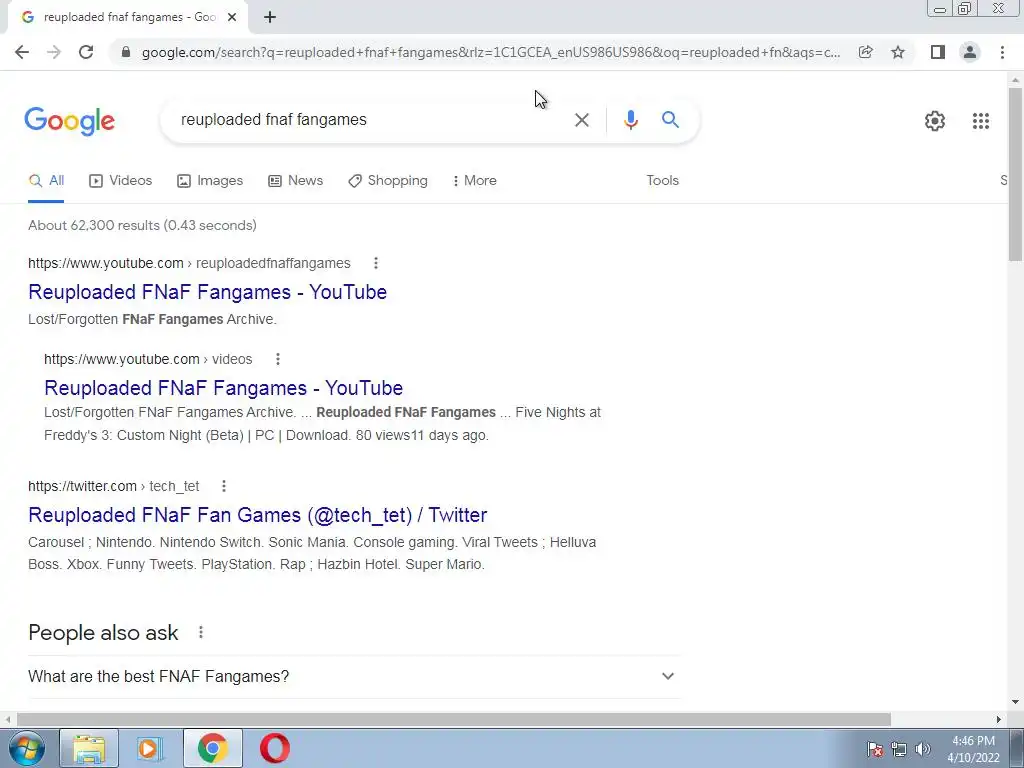Click the About 62,300 results text
Image resolution: width=1024 pixels, height=768 pixels.
coord(142,225)
